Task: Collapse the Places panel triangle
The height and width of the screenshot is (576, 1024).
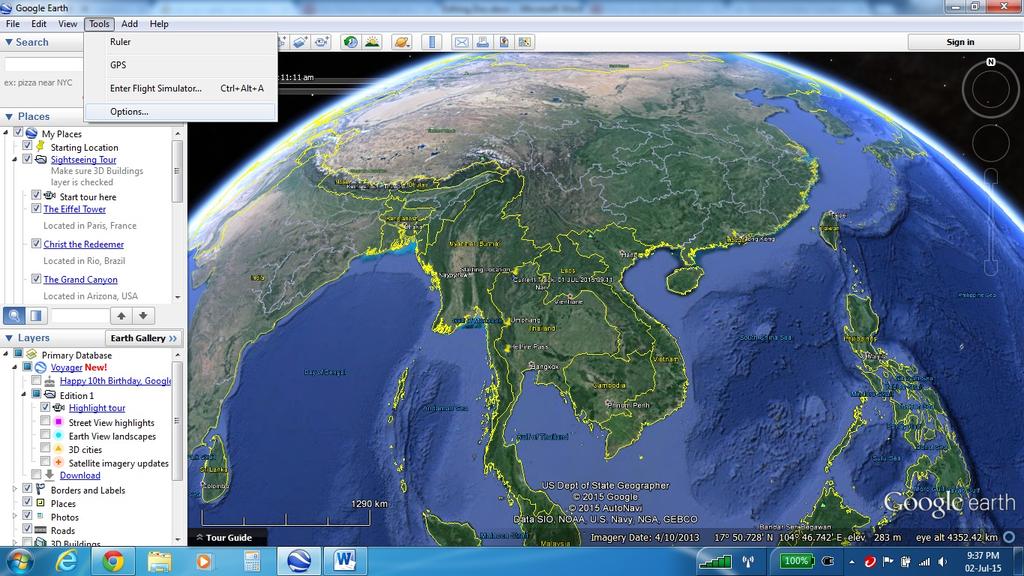Action: coord(8,116)
